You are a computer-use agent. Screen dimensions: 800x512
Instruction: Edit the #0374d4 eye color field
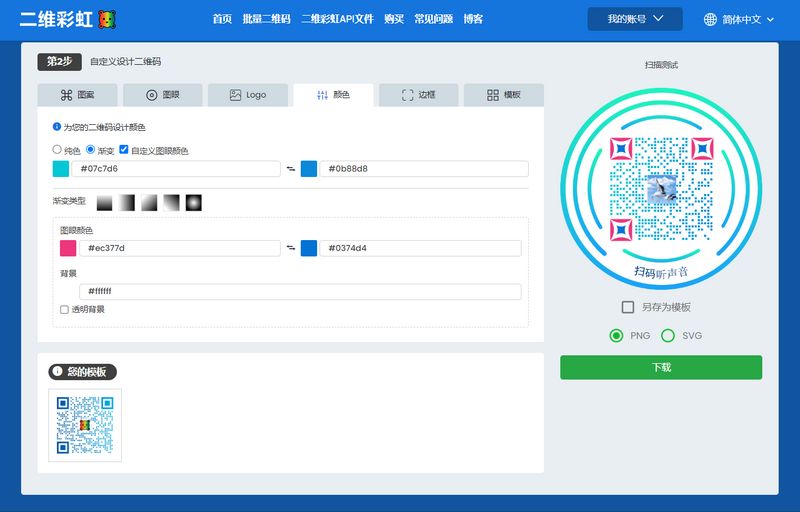(420, 248)
